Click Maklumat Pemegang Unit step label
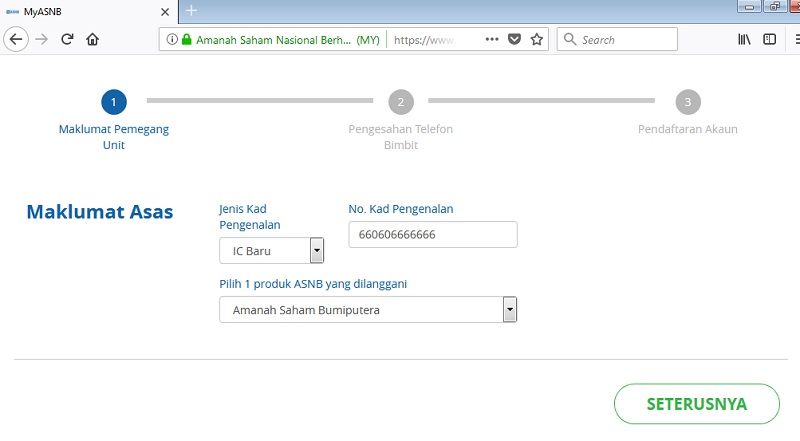The width and height of the screenshot is (800, 441). (x=114, y=137)
